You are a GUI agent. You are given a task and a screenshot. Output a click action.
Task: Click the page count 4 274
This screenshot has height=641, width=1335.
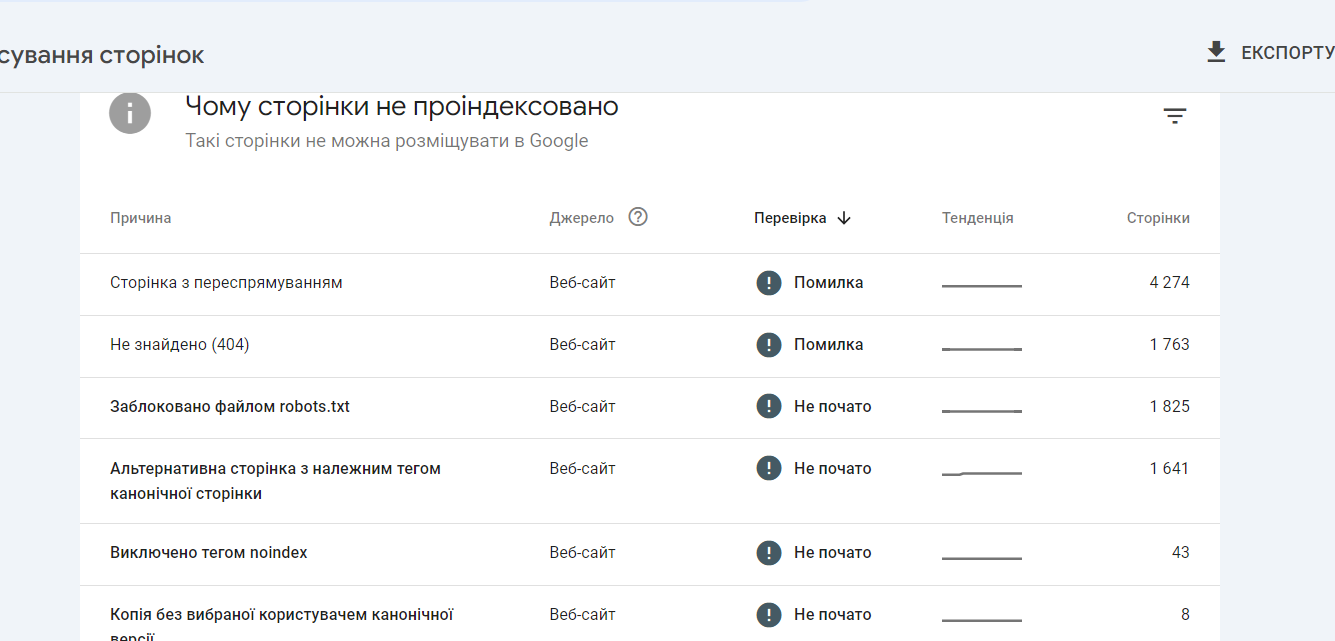click(1169, 283)
